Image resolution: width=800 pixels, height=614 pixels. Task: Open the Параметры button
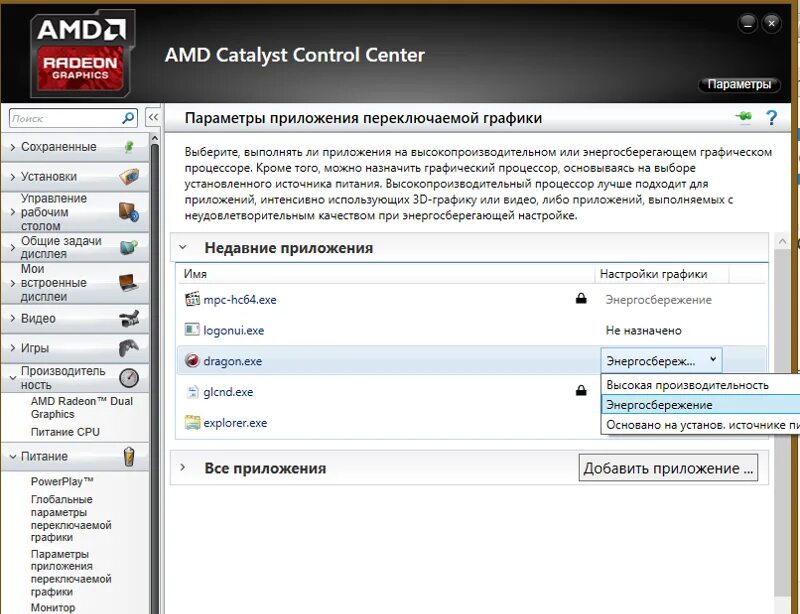pos(739,84)
